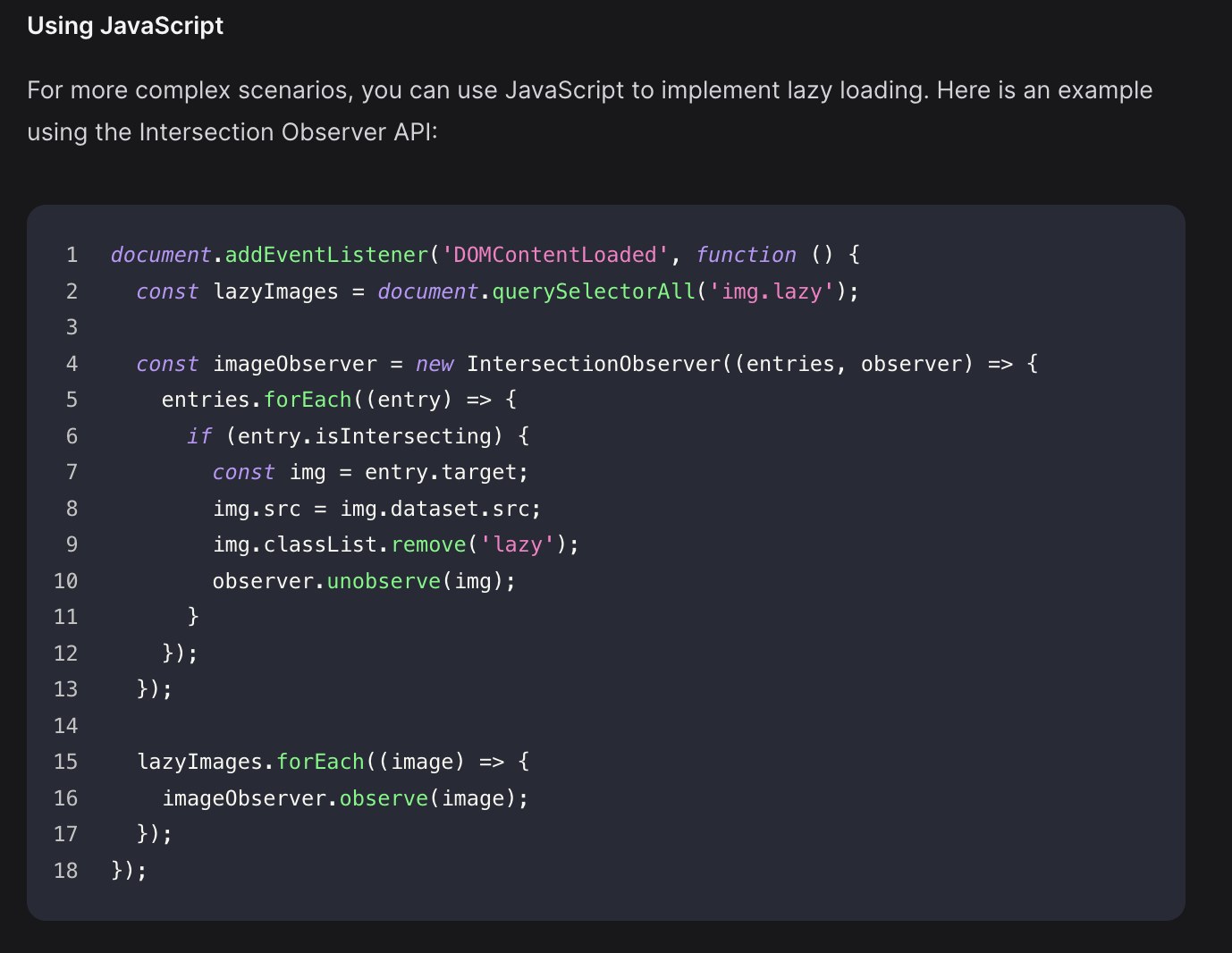Click 'remove' method on line 9
This screenshot has height=953, width=1232.
(x=429, y=544)
